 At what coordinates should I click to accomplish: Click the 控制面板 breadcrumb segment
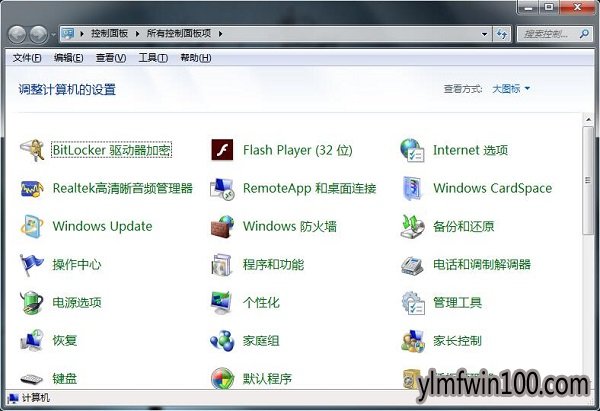(x=109, y=34)
